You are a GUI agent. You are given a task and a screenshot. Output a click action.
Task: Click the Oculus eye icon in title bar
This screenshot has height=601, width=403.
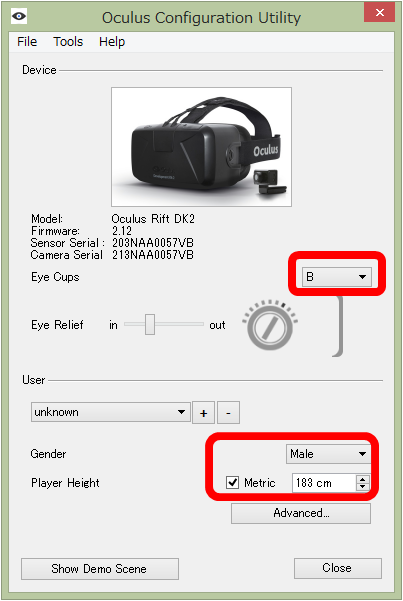19,16
